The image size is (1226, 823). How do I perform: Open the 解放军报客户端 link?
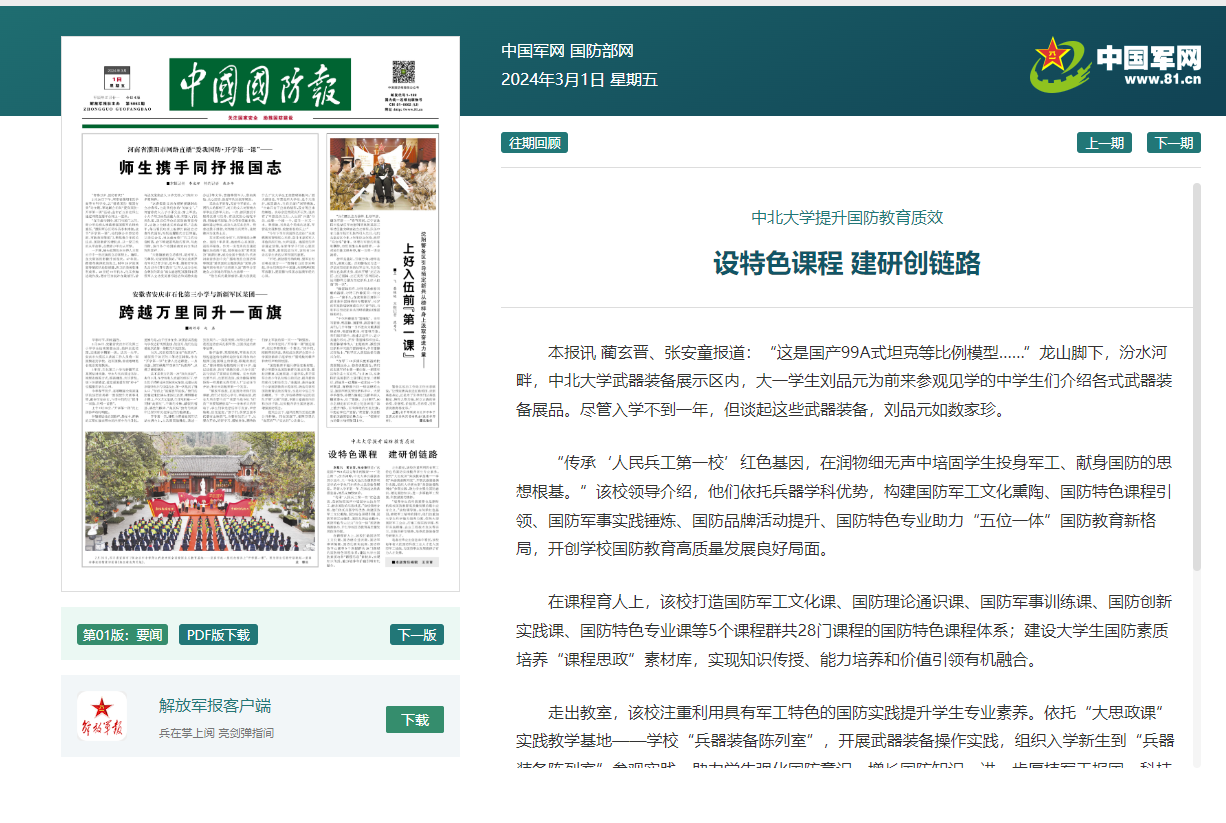215,706
